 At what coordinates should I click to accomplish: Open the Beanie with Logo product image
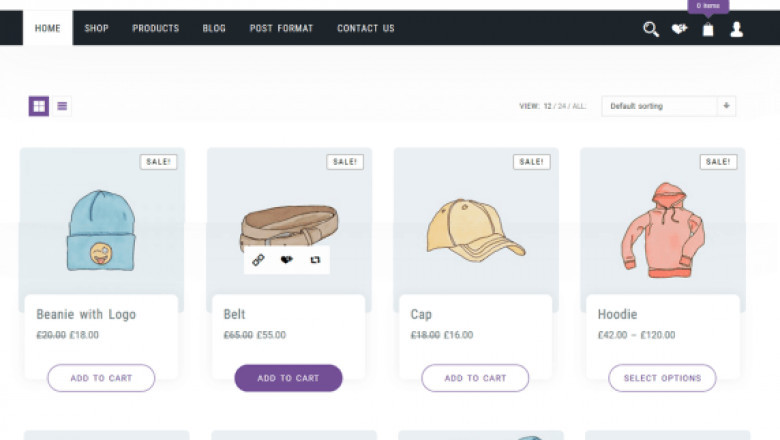(100, 231)
